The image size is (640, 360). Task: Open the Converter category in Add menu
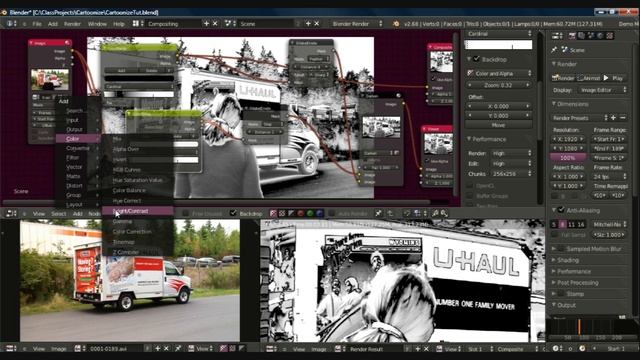78,148
